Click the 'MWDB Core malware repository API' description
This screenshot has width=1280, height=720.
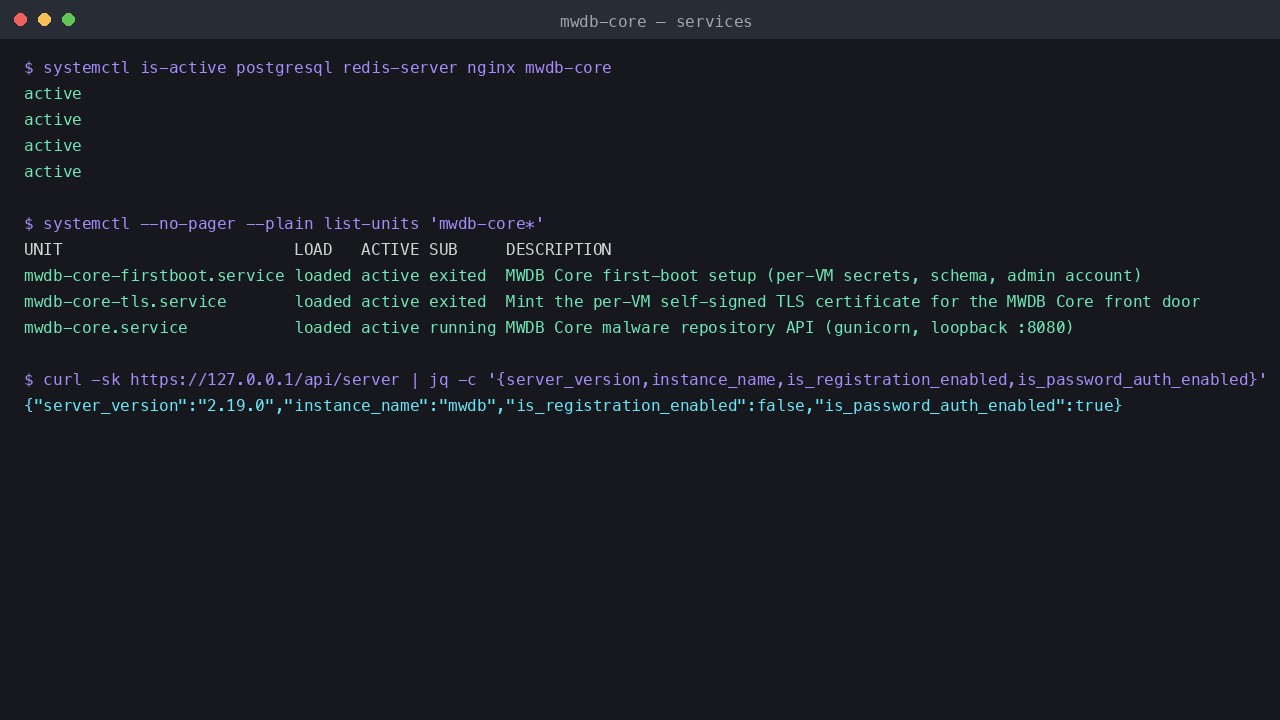click(790, 328)
